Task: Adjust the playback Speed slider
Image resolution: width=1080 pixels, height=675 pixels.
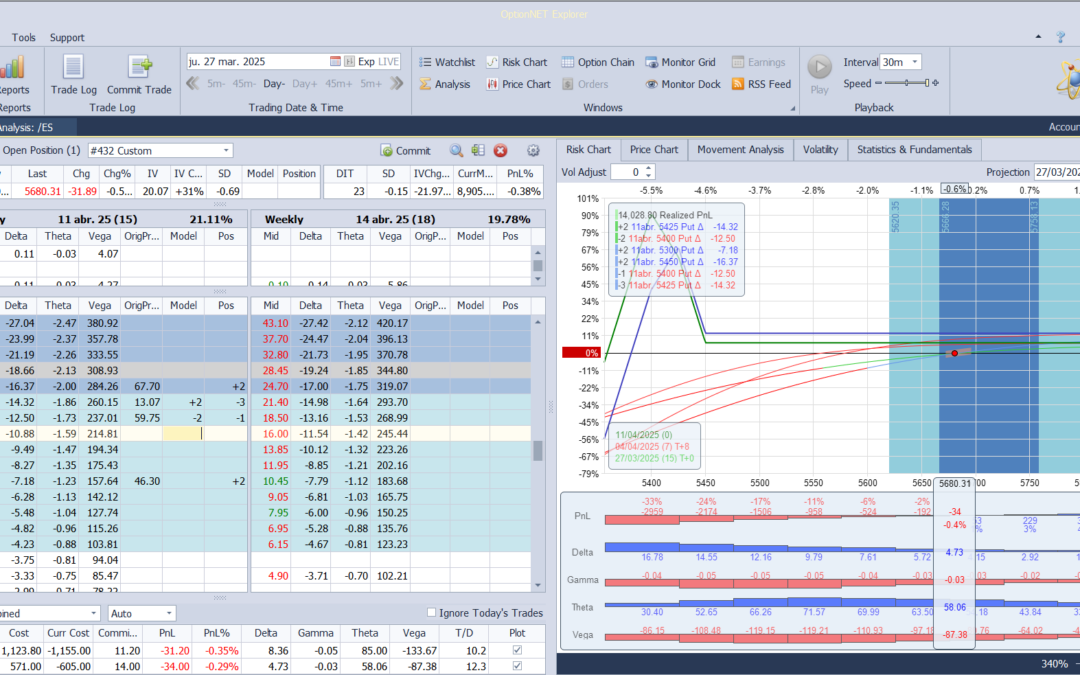Action: pos(906,83)
